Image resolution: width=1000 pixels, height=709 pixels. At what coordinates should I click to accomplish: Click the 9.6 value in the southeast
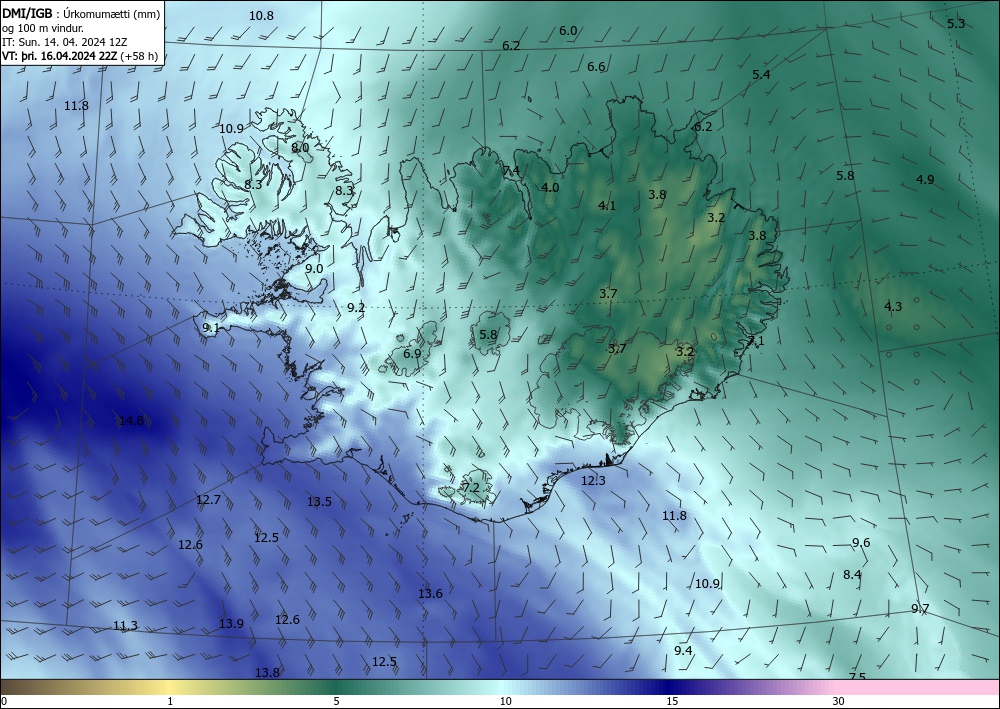coord(861,543)
